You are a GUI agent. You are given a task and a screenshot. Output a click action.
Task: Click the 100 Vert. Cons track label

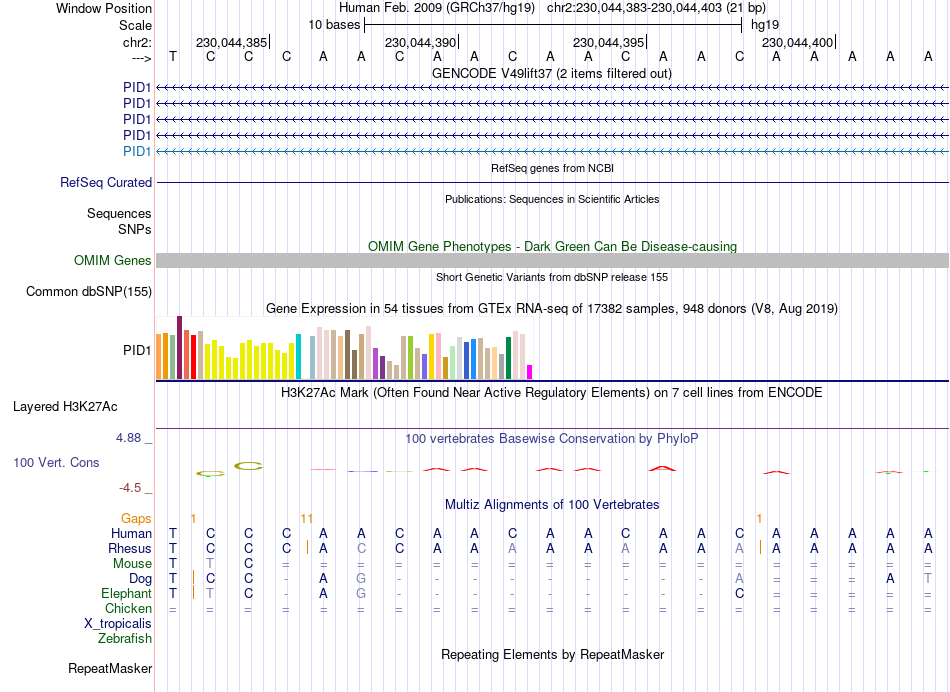(x=56, y=462)
